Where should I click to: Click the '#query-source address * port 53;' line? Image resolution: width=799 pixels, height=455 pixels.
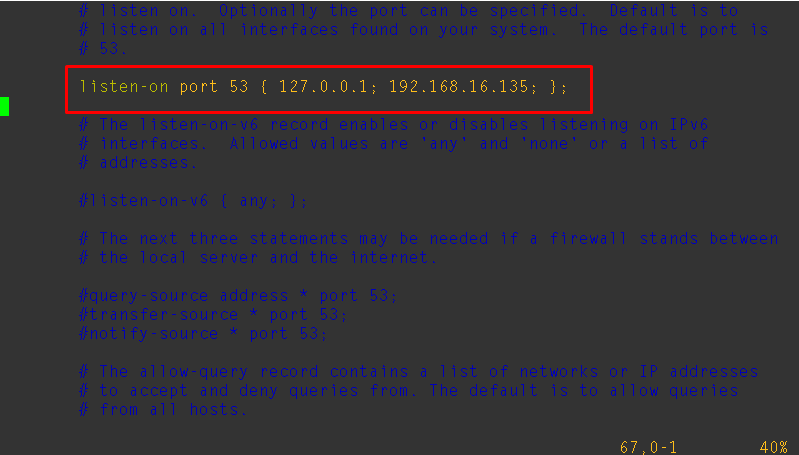click(x=238, y=296)
